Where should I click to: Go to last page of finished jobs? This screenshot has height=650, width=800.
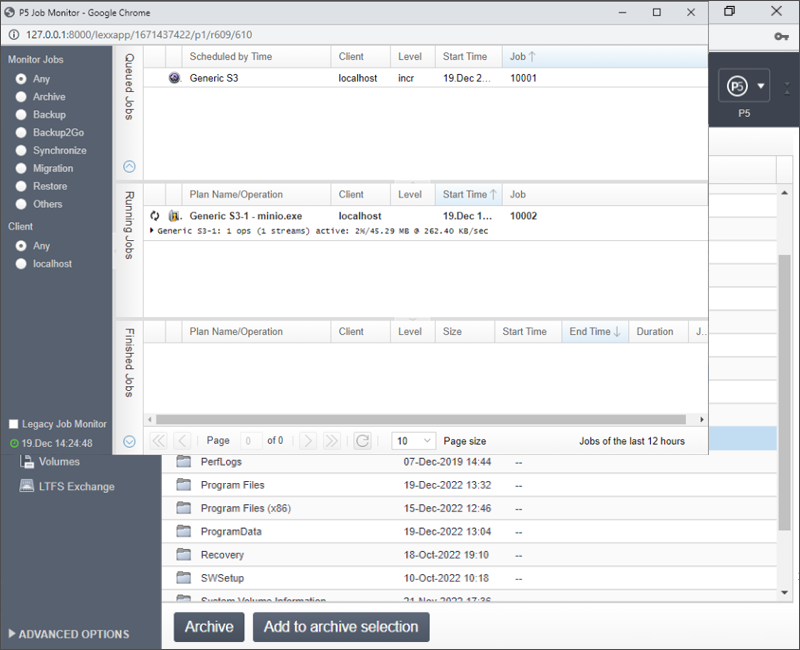[x=332, y=440]
